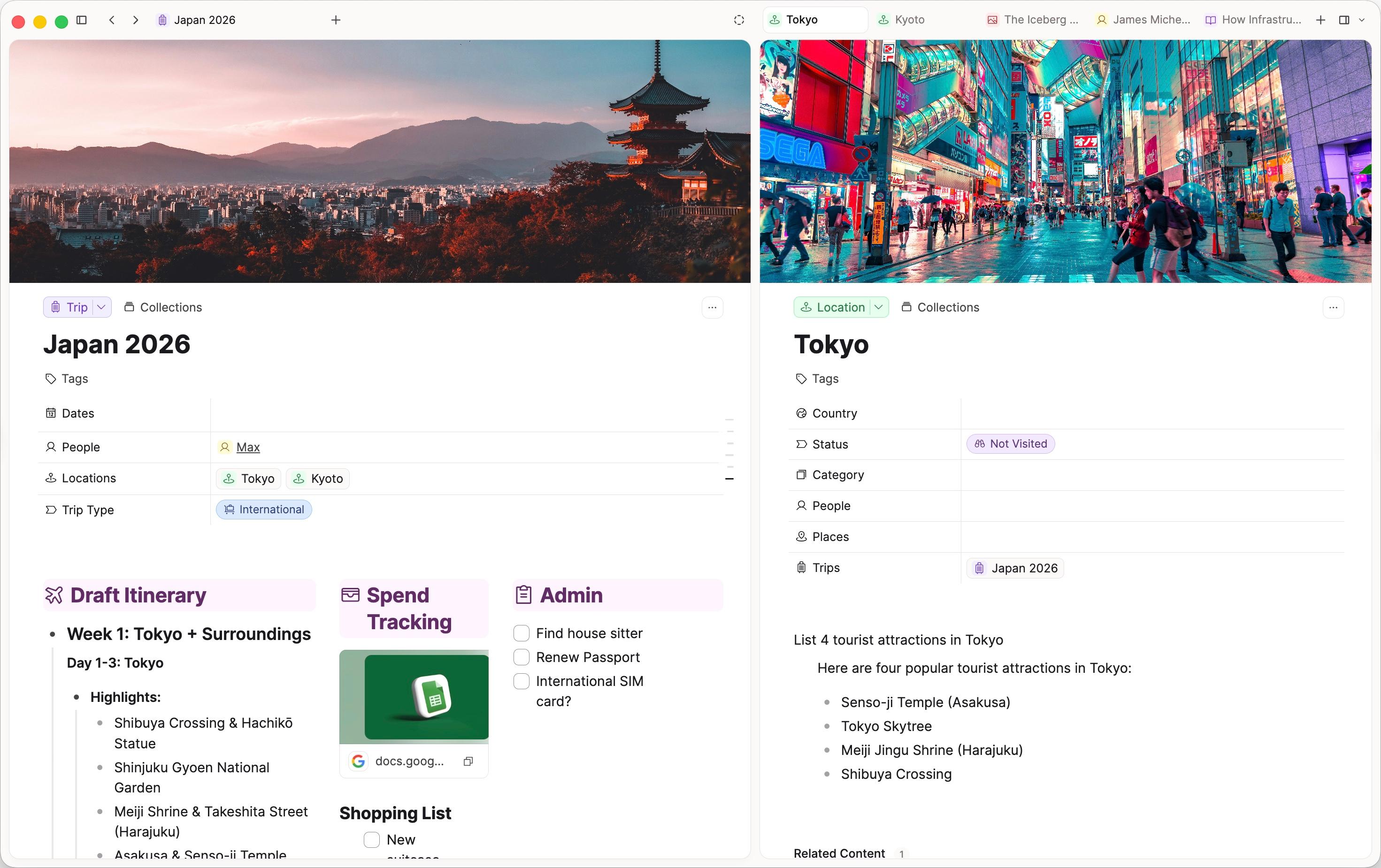The width and height of the screenshot is (1381, 868).
Task: Click the Admin clipboard icon
Action: pyautogui.click(x=523, y=595)
